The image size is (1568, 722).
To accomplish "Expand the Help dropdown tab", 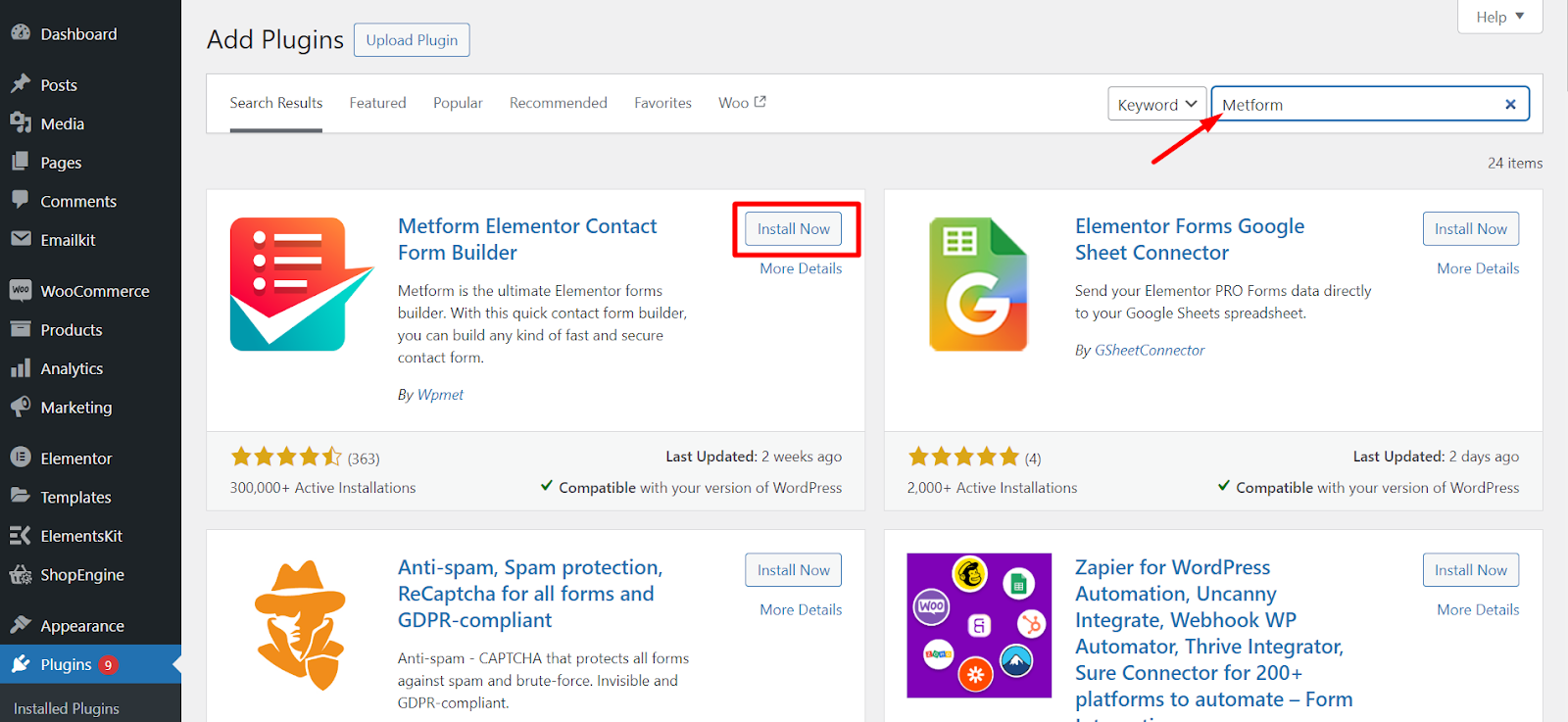I will coord(1500,16).
